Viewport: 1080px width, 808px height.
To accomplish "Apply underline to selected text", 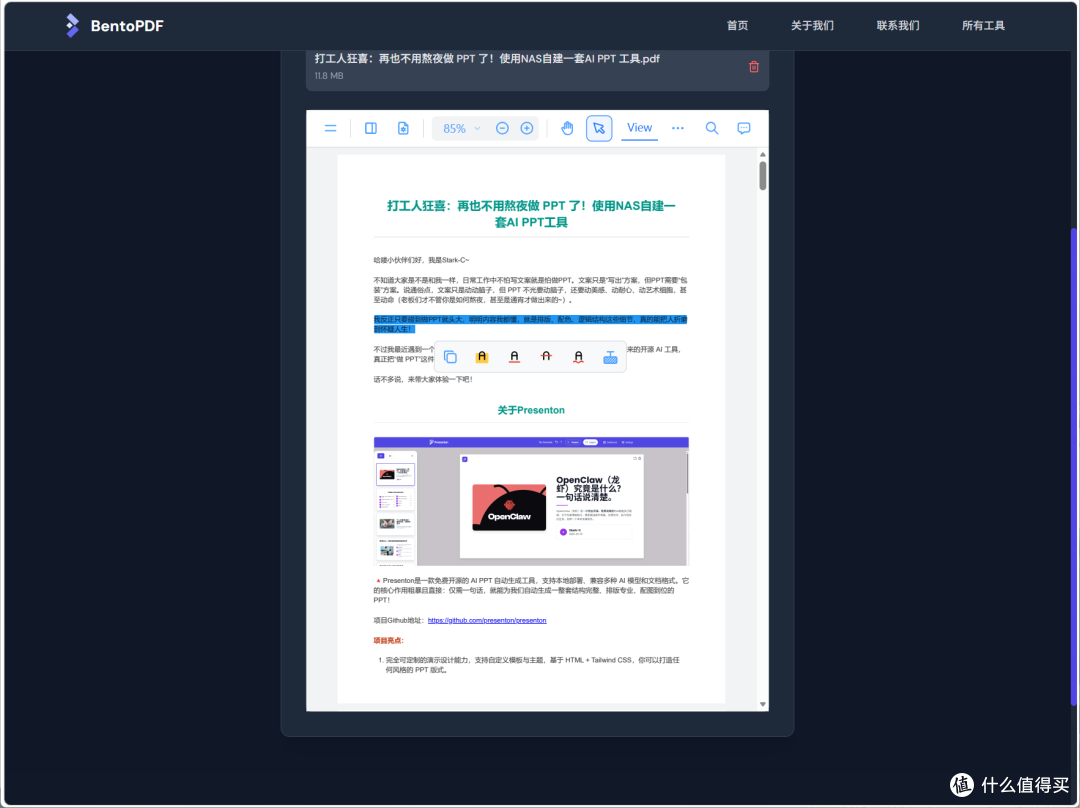I will [x=515, y=357].
